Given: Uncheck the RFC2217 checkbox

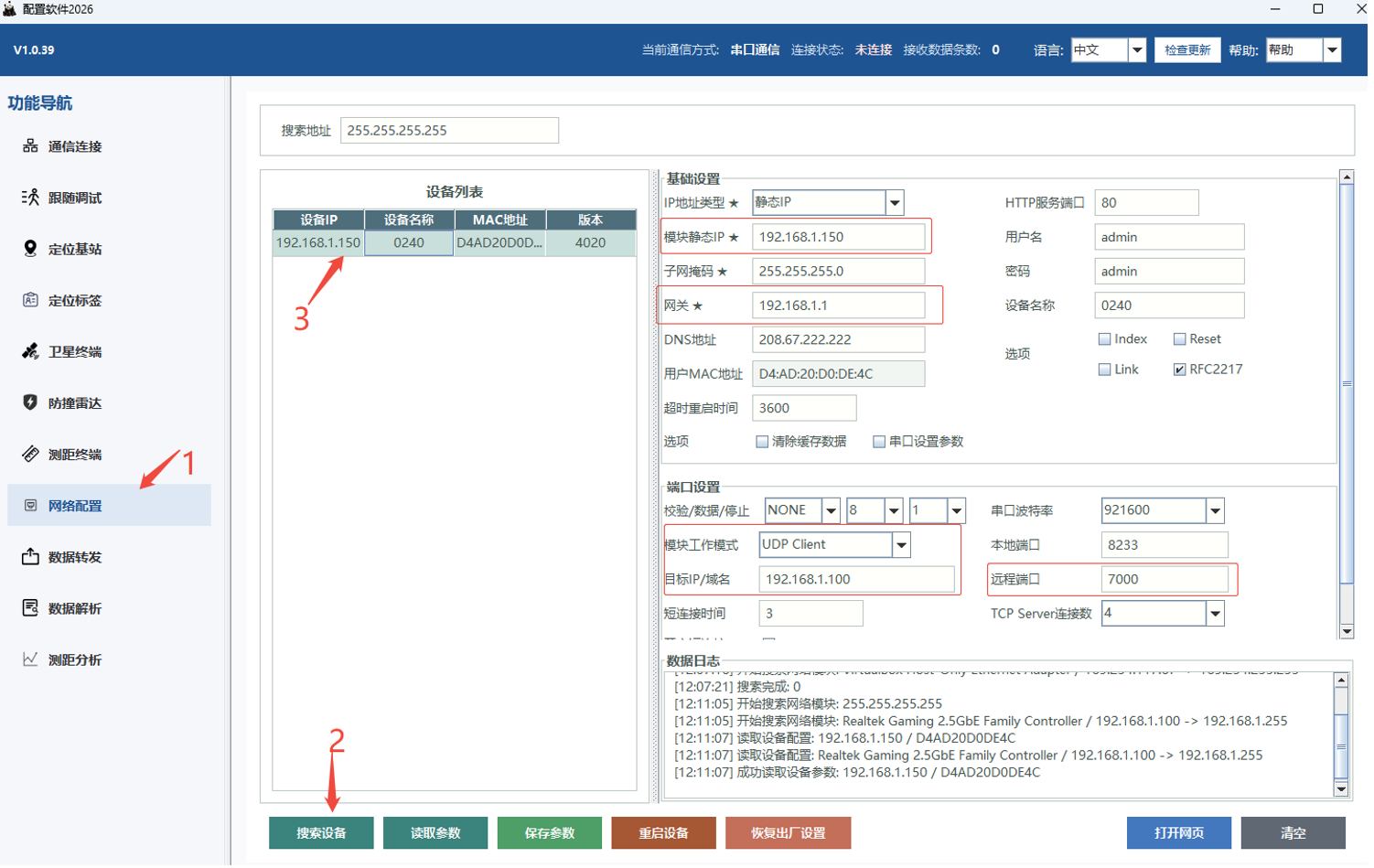Looking at the screenshot, I should pos(1179,370).
